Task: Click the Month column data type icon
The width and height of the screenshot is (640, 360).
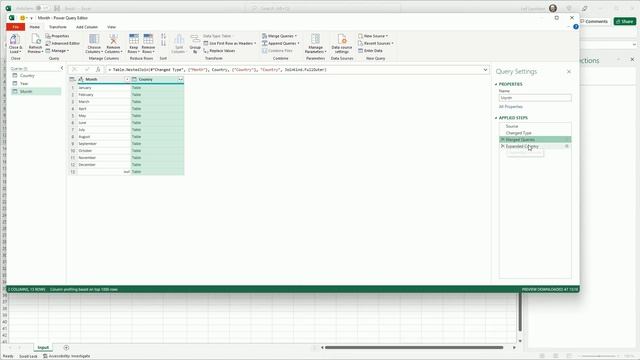Action: (81, 79)
